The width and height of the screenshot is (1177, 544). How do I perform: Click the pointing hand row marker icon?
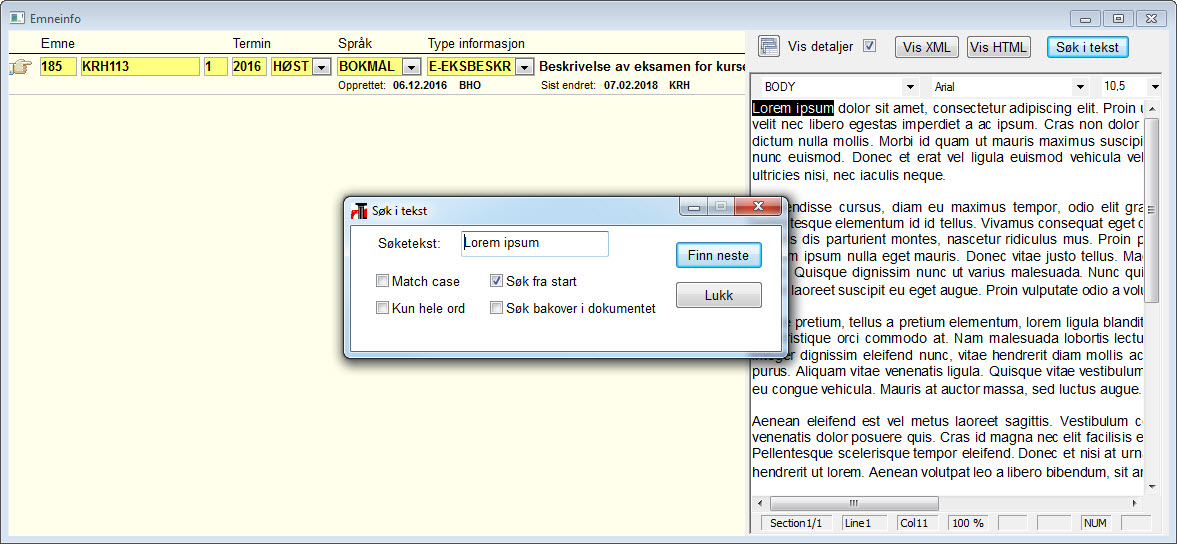pyautogui.click(x=20, y=68)
